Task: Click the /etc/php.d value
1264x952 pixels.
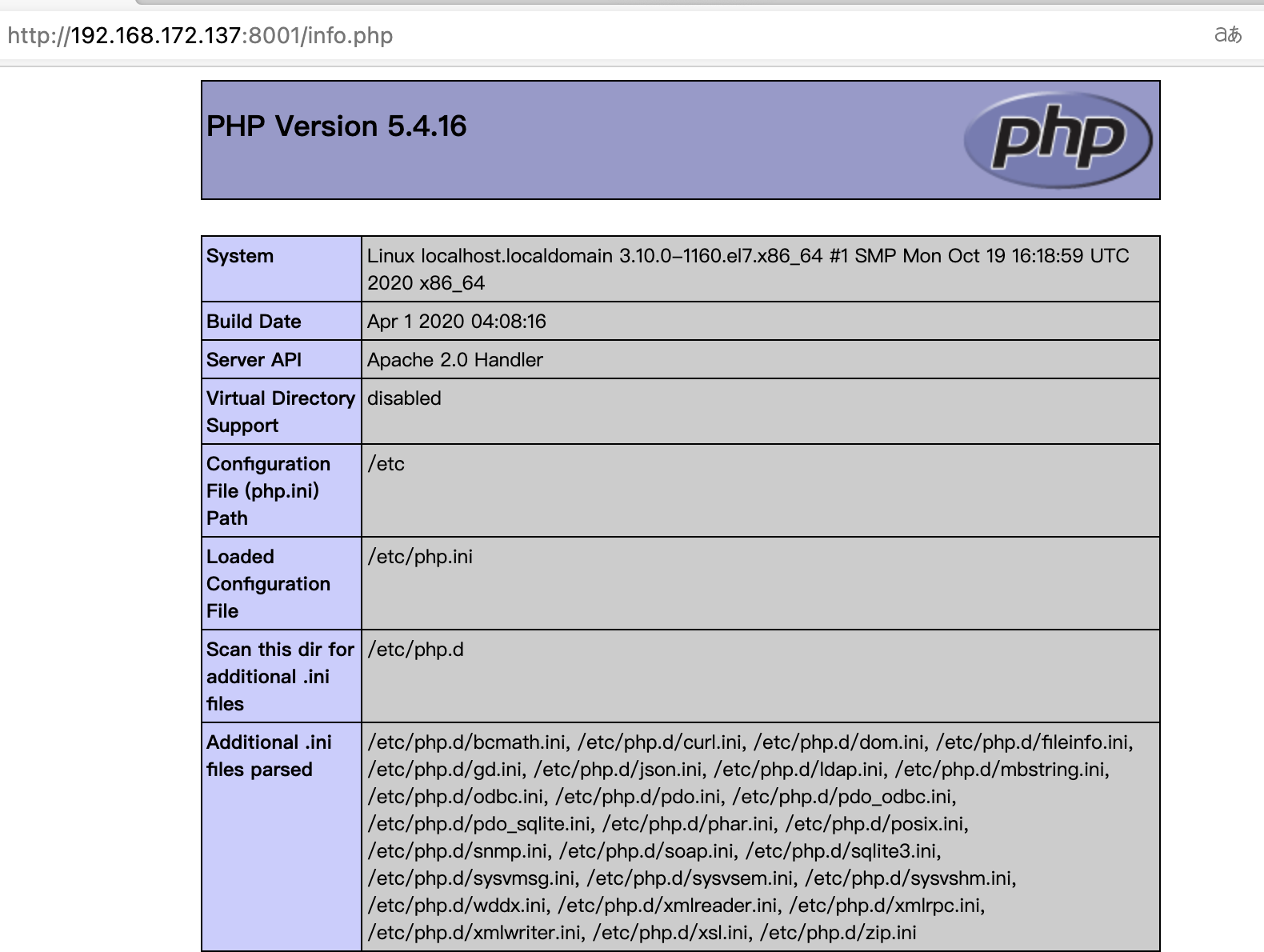Action: click(415, 650)
